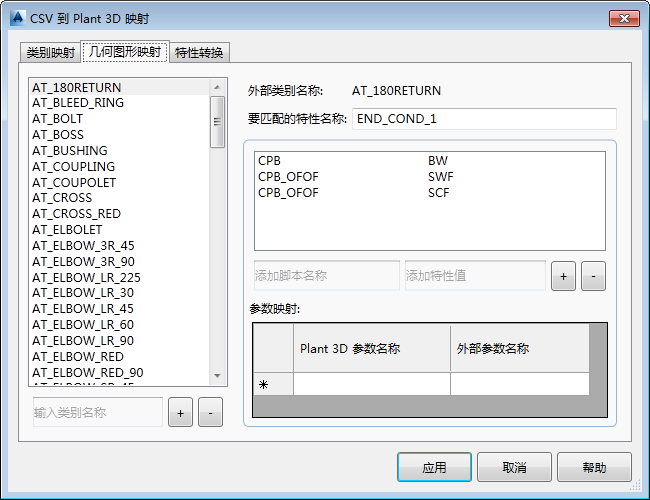650x500 pixels.
Task: Click the empty Plant 3D 参数名称 cell
Action: click(372, 384)
